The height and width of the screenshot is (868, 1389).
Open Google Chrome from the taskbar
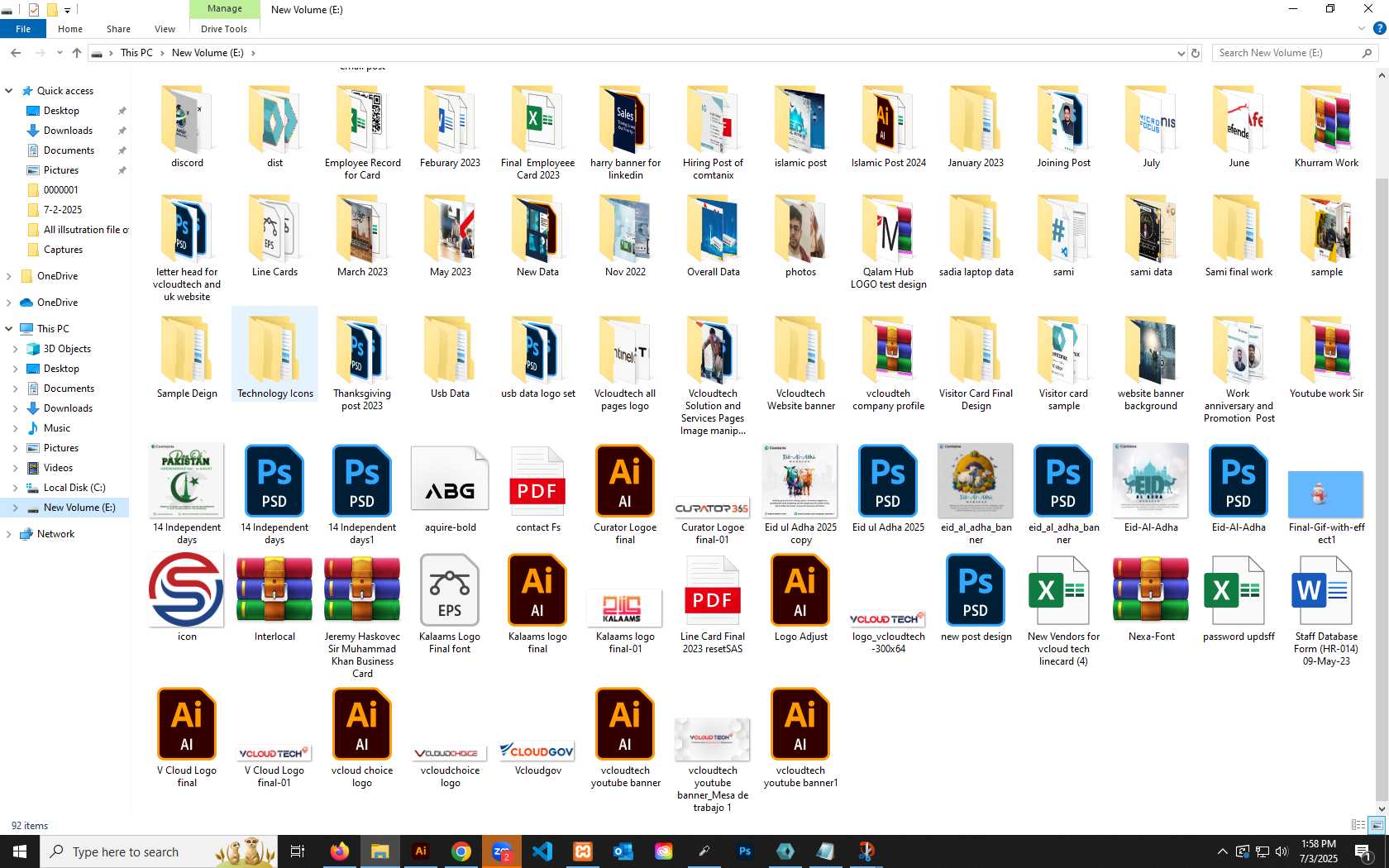[461, 851]
